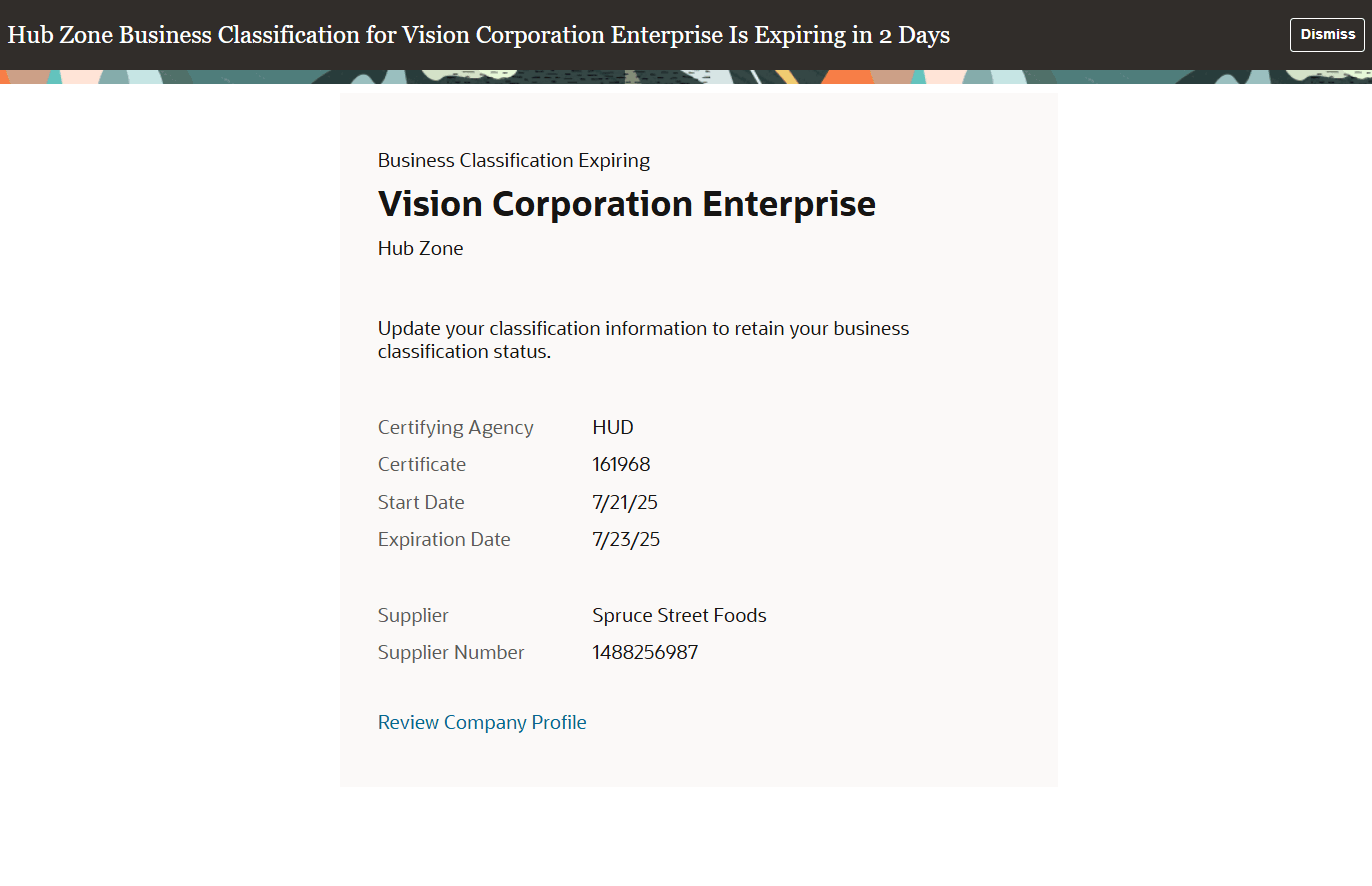This screenshot has width=1372, height=886.
Task: Click the Start Date label
Action: [x=421, y=502]
